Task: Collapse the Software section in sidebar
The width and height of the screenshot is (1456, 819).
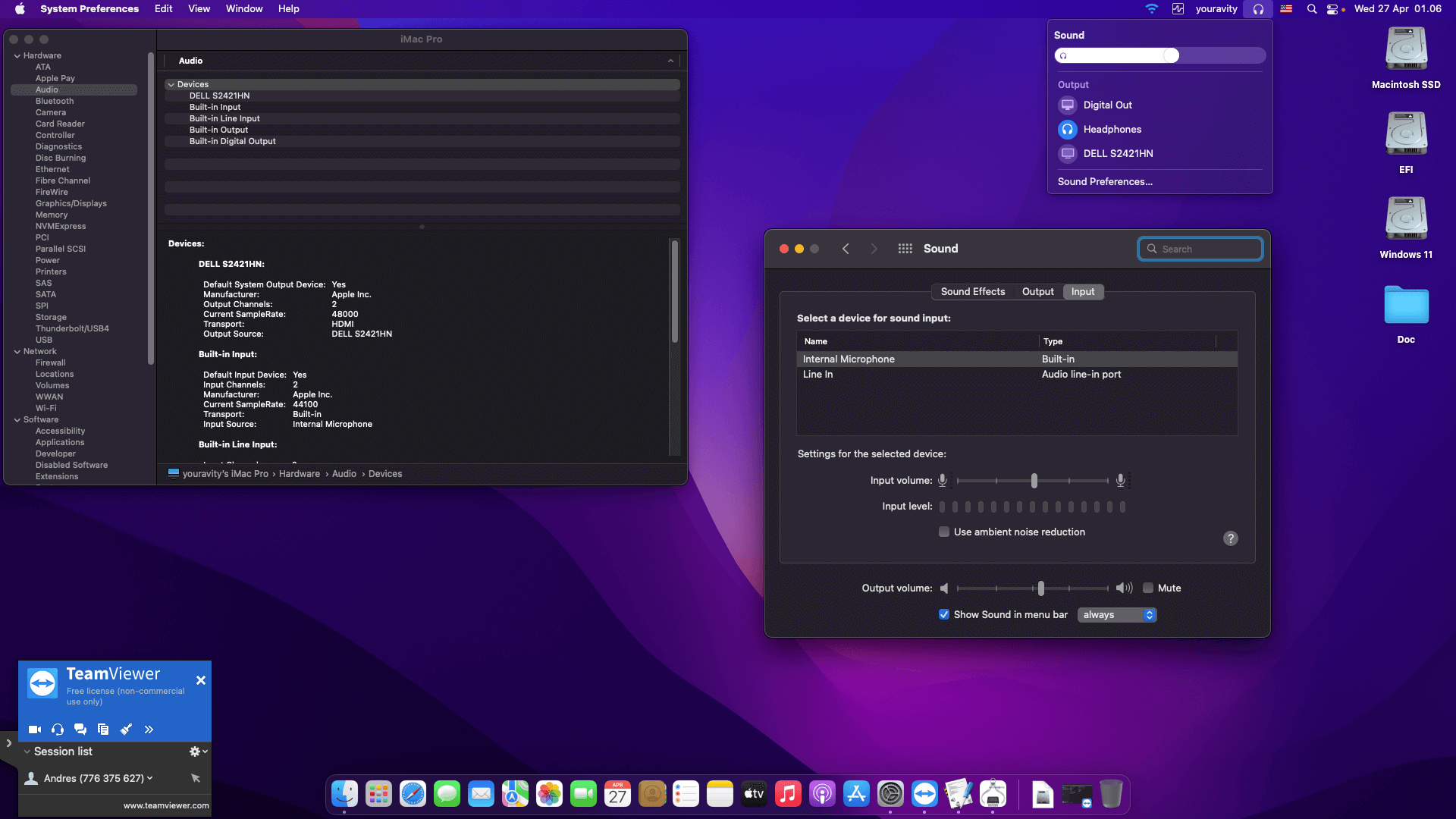Action: coord(17,420)
